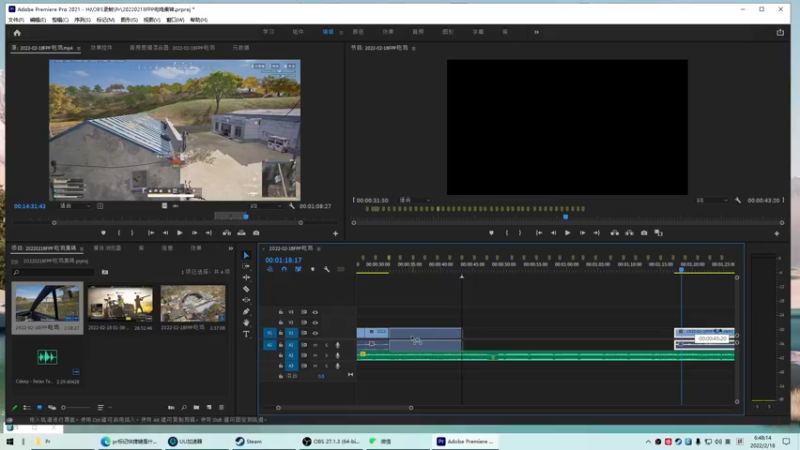
Task: Click Lift in the Program monitor
Action: tap(614, 233)
